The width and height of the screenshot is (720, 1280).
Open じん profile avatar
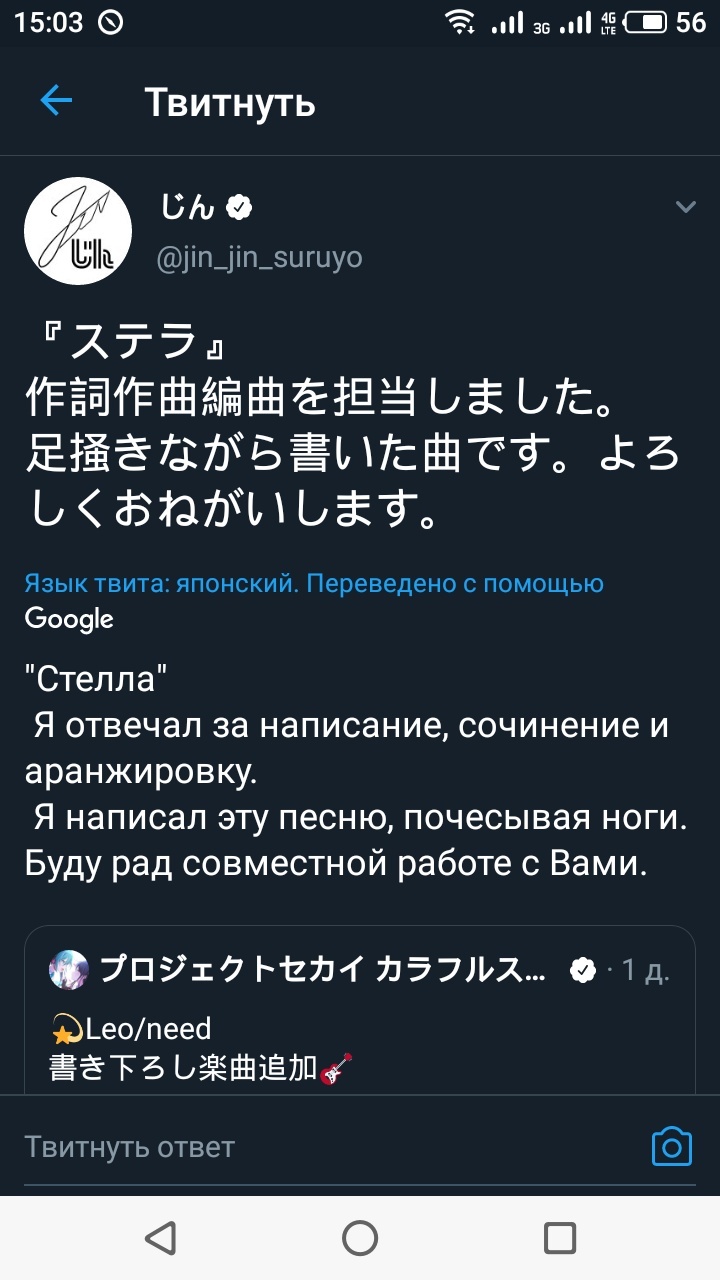click(x=77, y=231)
